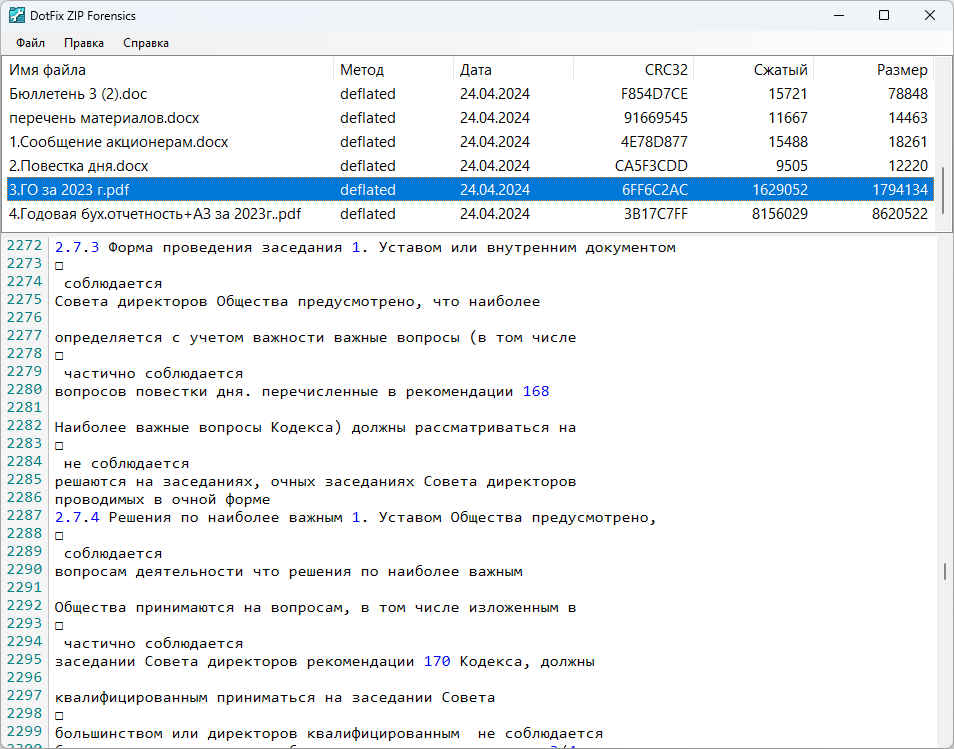Sort by Имя файла column header
Image resolution: width=954 pixels, height=749 pixels.
pyautogui.click(x=168, y=70)
